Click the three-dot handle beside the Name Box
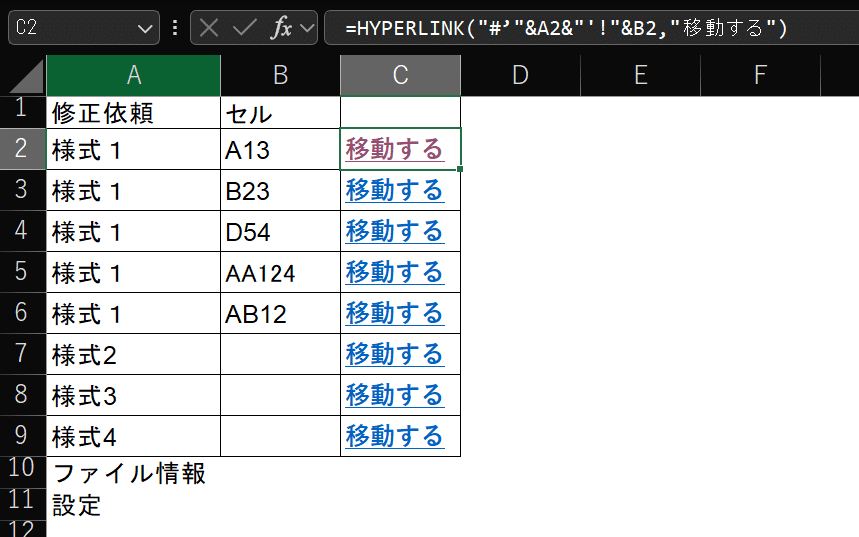The width and height of the screenshot is (859, 537). click(x=175, y=27)
